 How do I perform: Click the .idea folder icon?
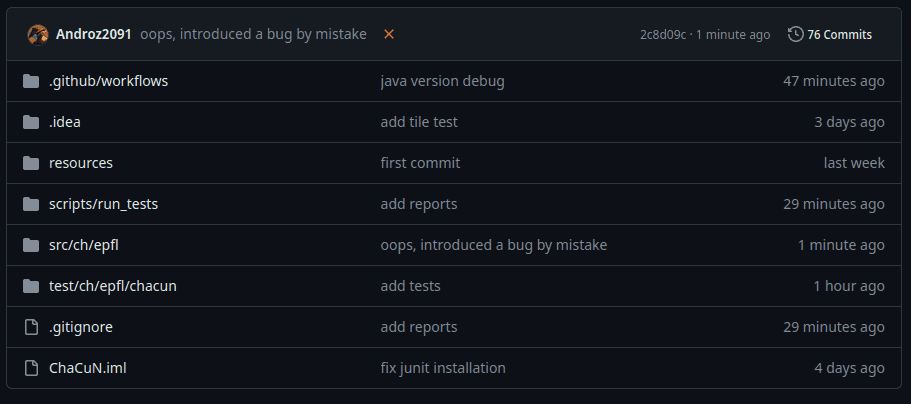[31, 122]
